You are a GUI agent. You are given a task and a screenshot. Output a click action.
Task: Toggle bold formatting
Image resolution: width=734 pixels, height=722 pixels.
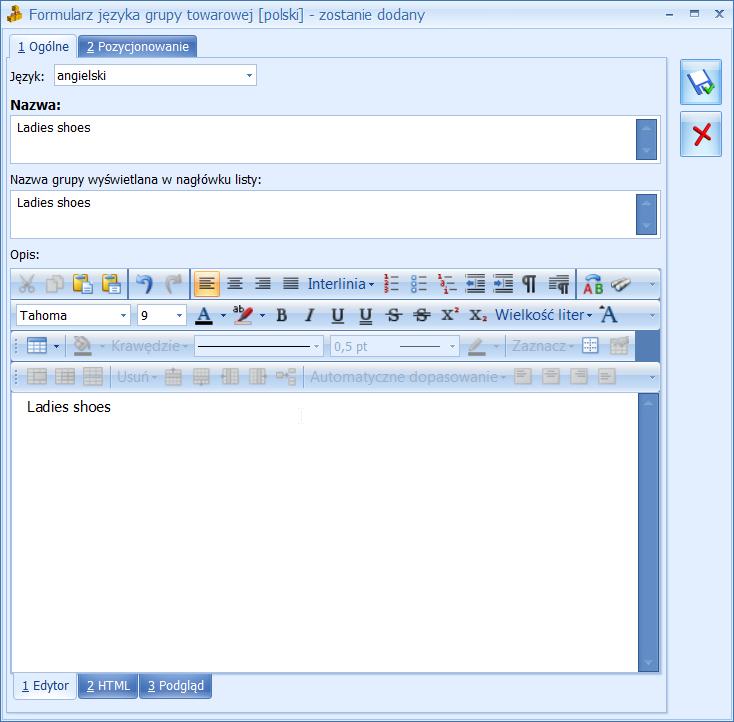(281, 315)
